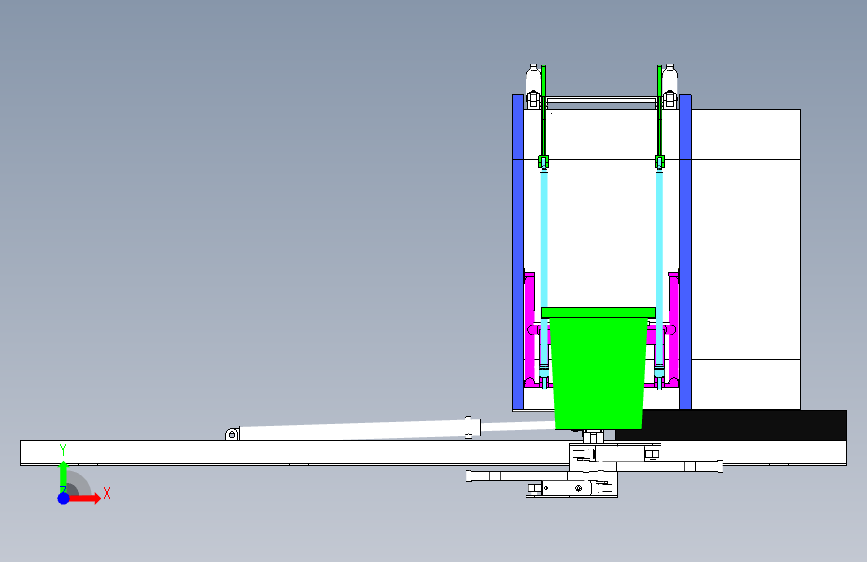Pick the right blue vertical column

pyautogui.click(x=685, y=252)
